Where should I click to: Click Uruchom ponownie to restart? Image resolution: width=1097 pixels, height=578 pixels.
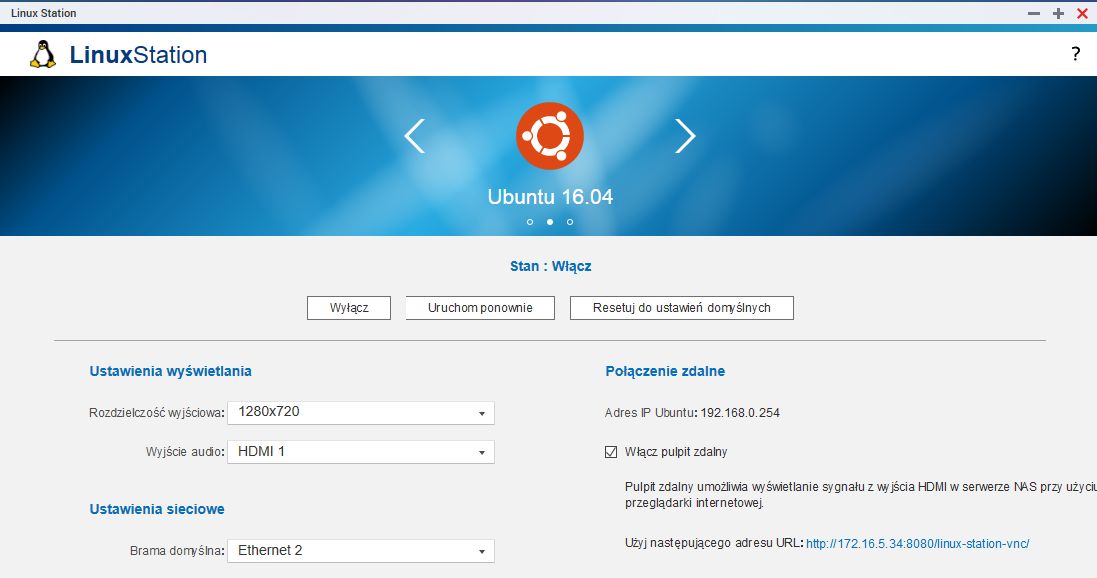tap(480, 308)
